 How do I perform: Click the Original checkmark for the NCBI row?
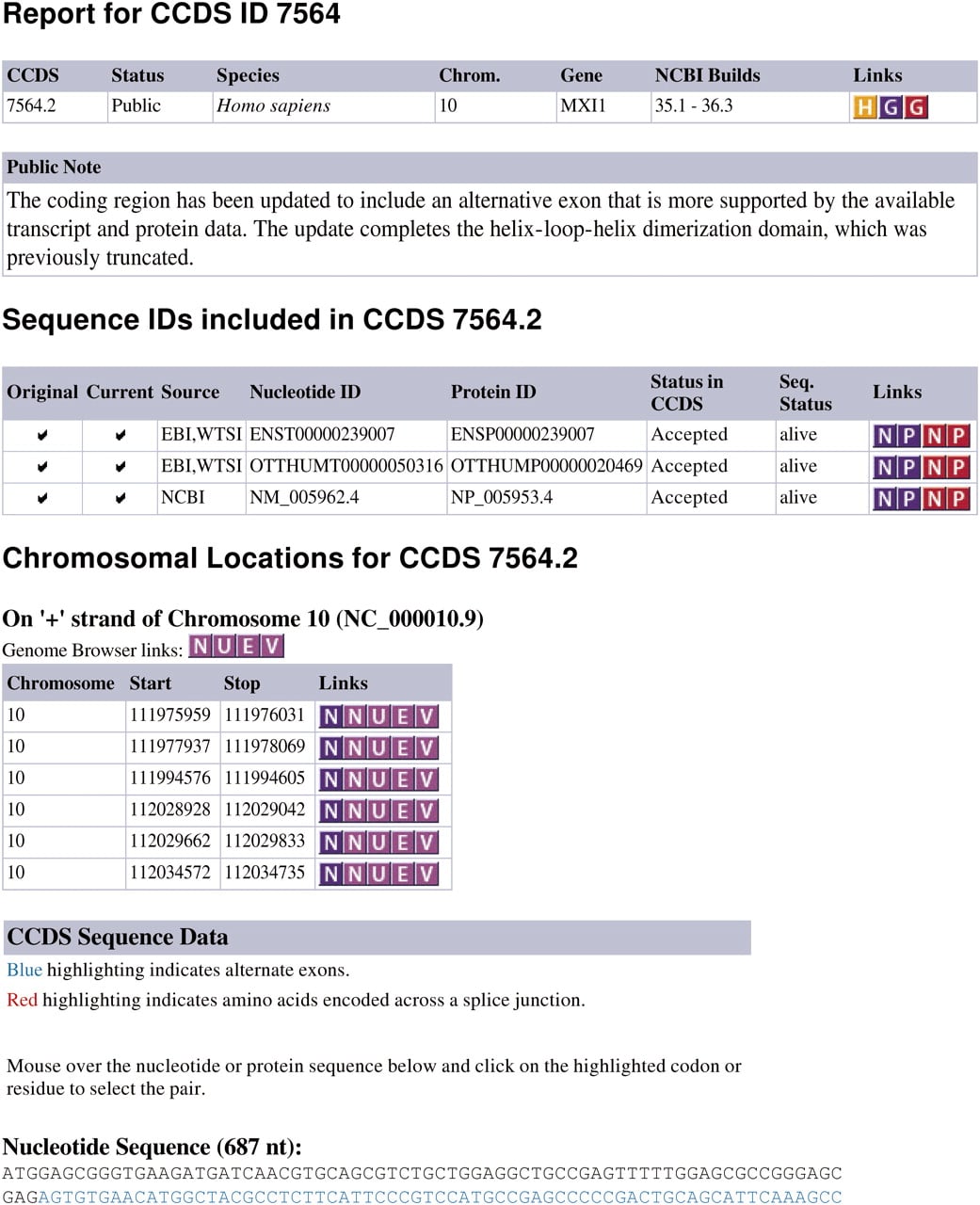point(42,498)
